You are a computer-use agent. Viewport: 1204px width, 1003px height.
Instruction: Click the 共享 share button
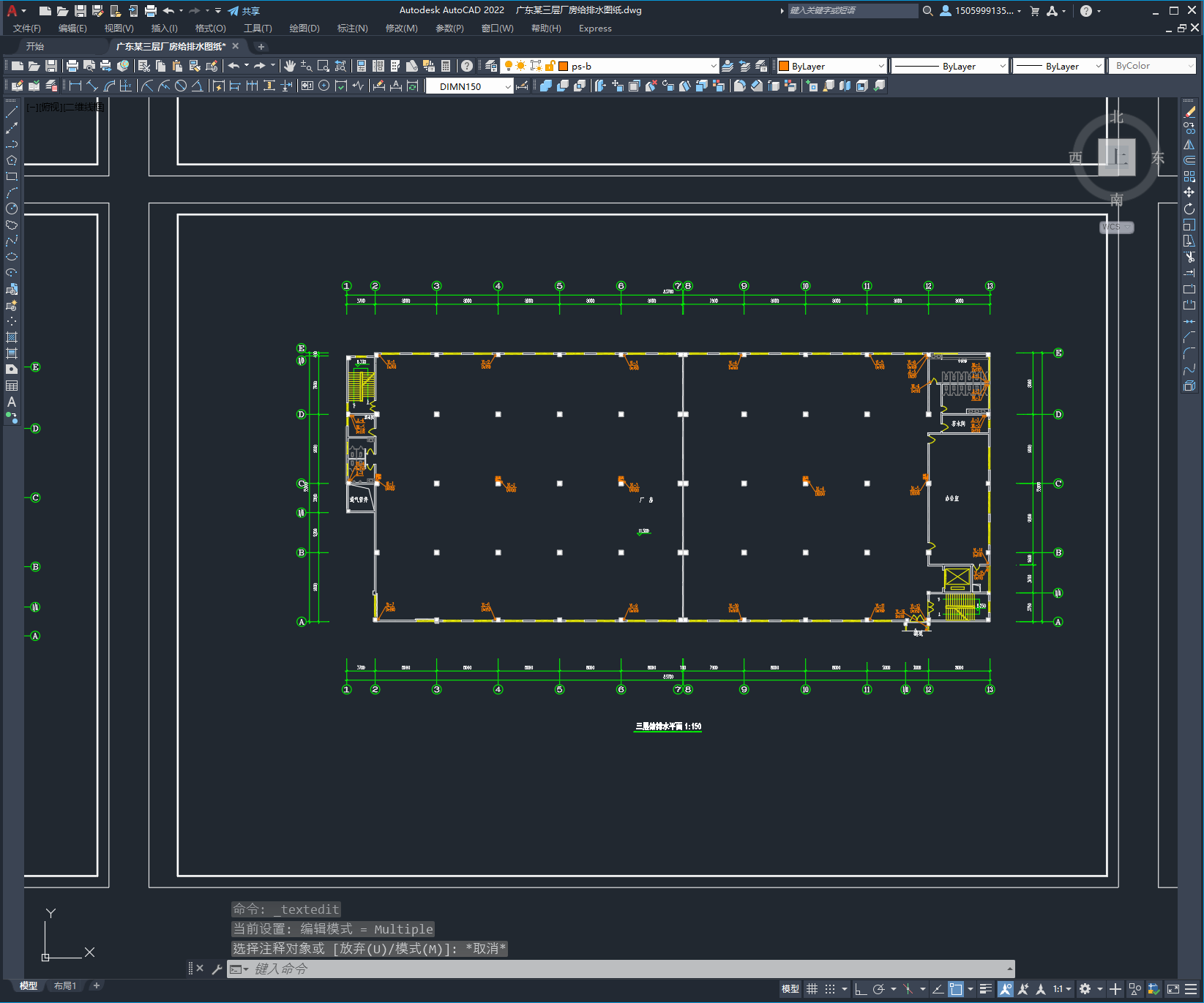[x=244, y=10]
